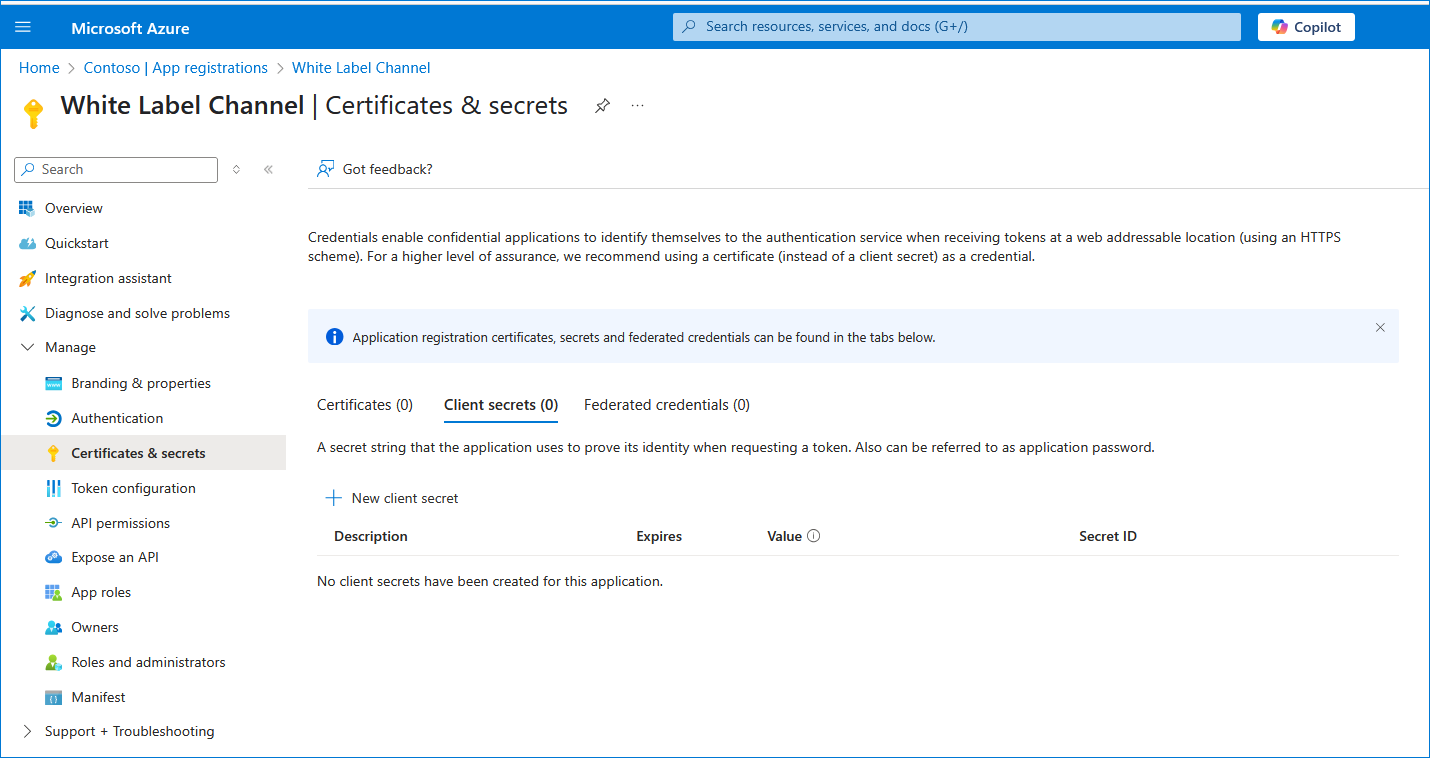Image resolution: width=1430 pixels, height=758 pixels.
Task: Toggle sidebar expand/collapse up-down arrows
Action: click(236, 170)
